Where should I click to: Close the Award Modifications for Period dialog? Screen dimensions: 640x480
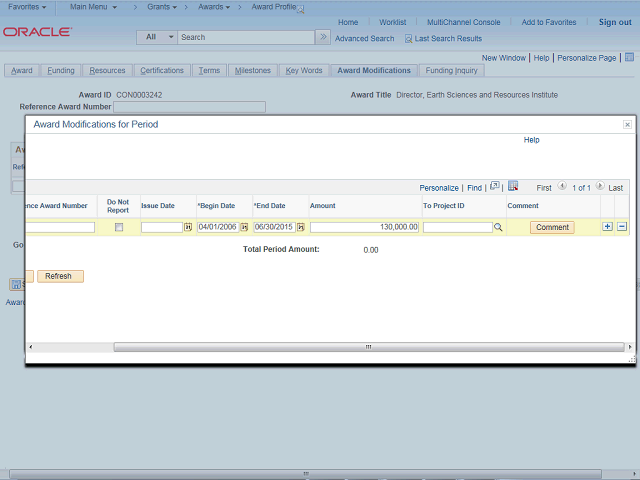click(x=627, y=124)
